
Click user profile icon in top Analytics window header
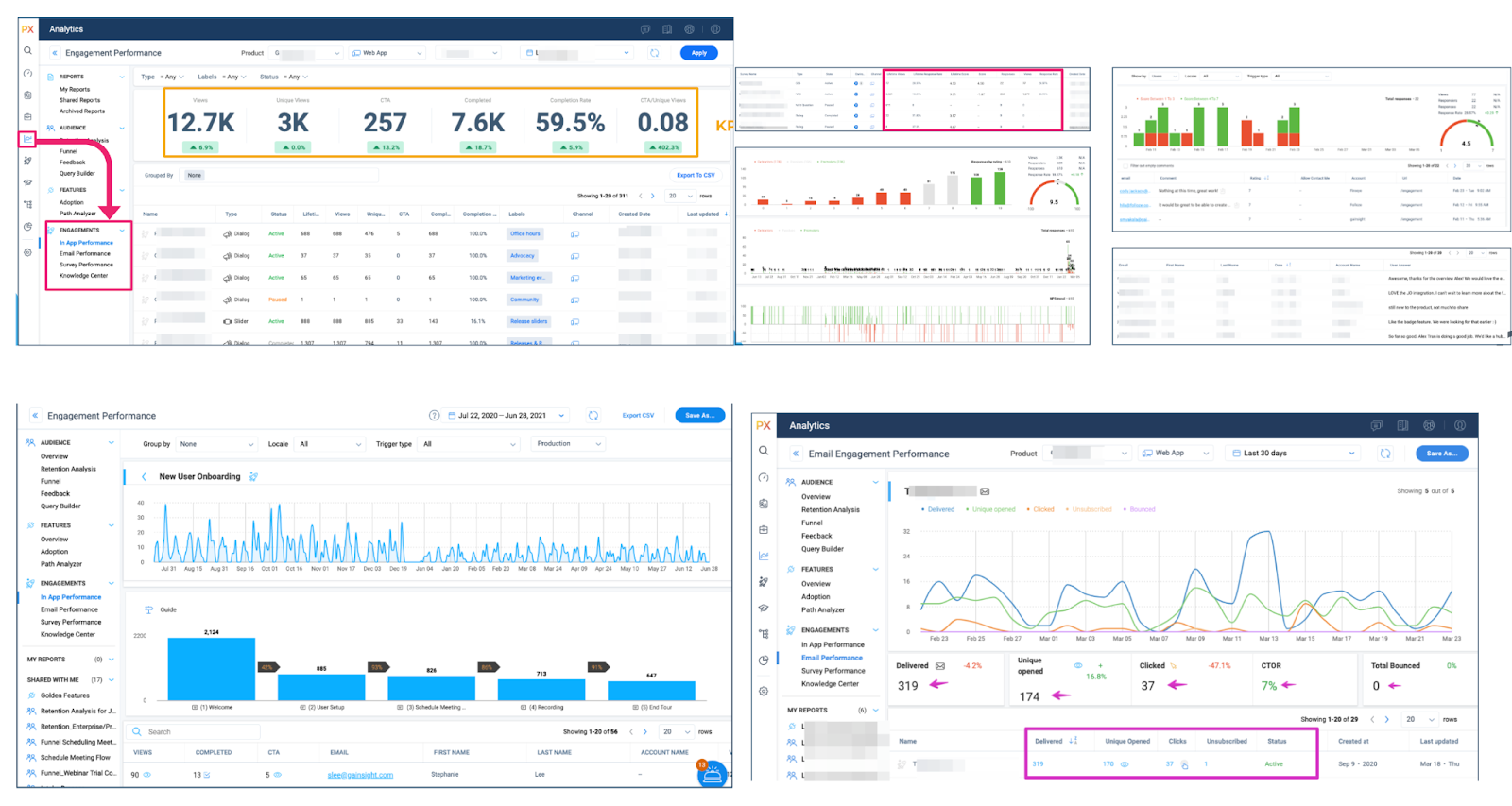[715, 29]
